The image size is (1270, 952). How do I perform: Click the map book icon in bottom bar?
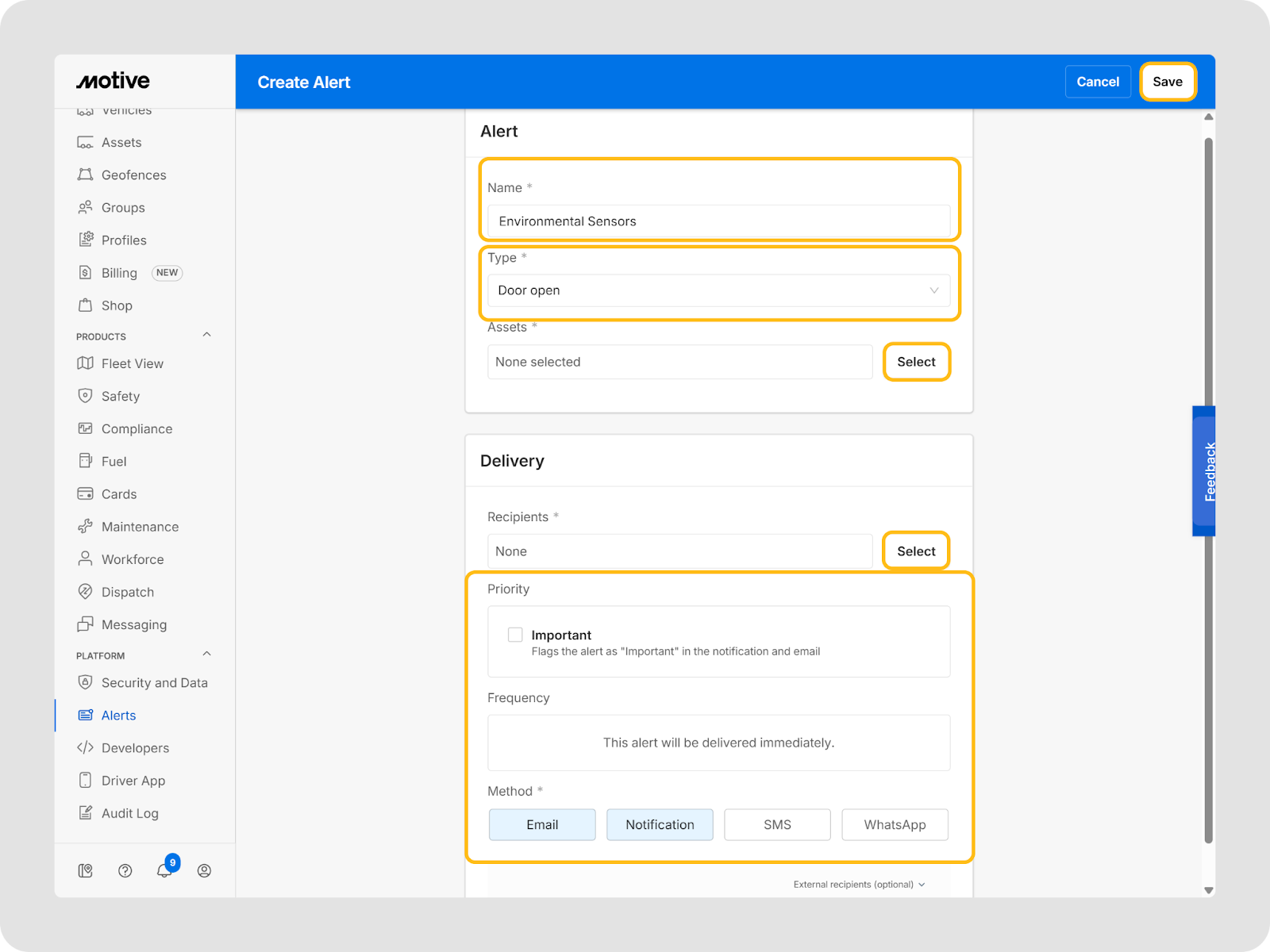pos(86,871)
